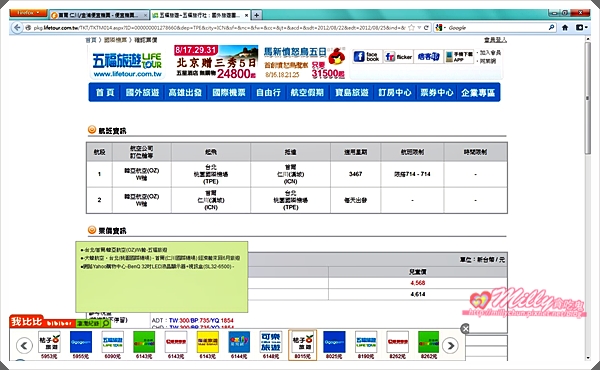Open the 手機下載 APP icon
600x370 pixels.
point(459,57)
